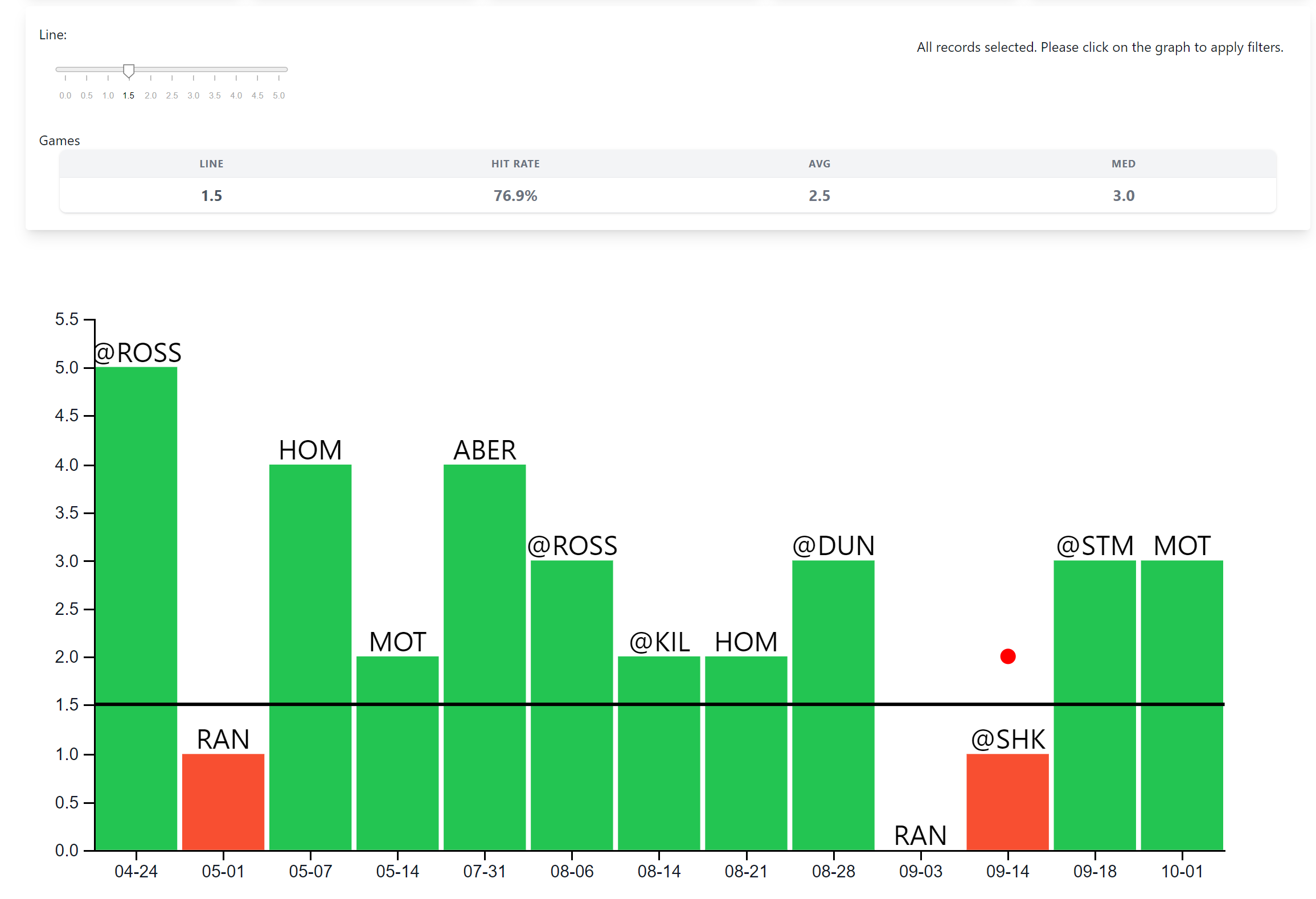Click the HIT RATE column header
The width and height of the screenshot is (1316, 899).
(x=515, y=164)
